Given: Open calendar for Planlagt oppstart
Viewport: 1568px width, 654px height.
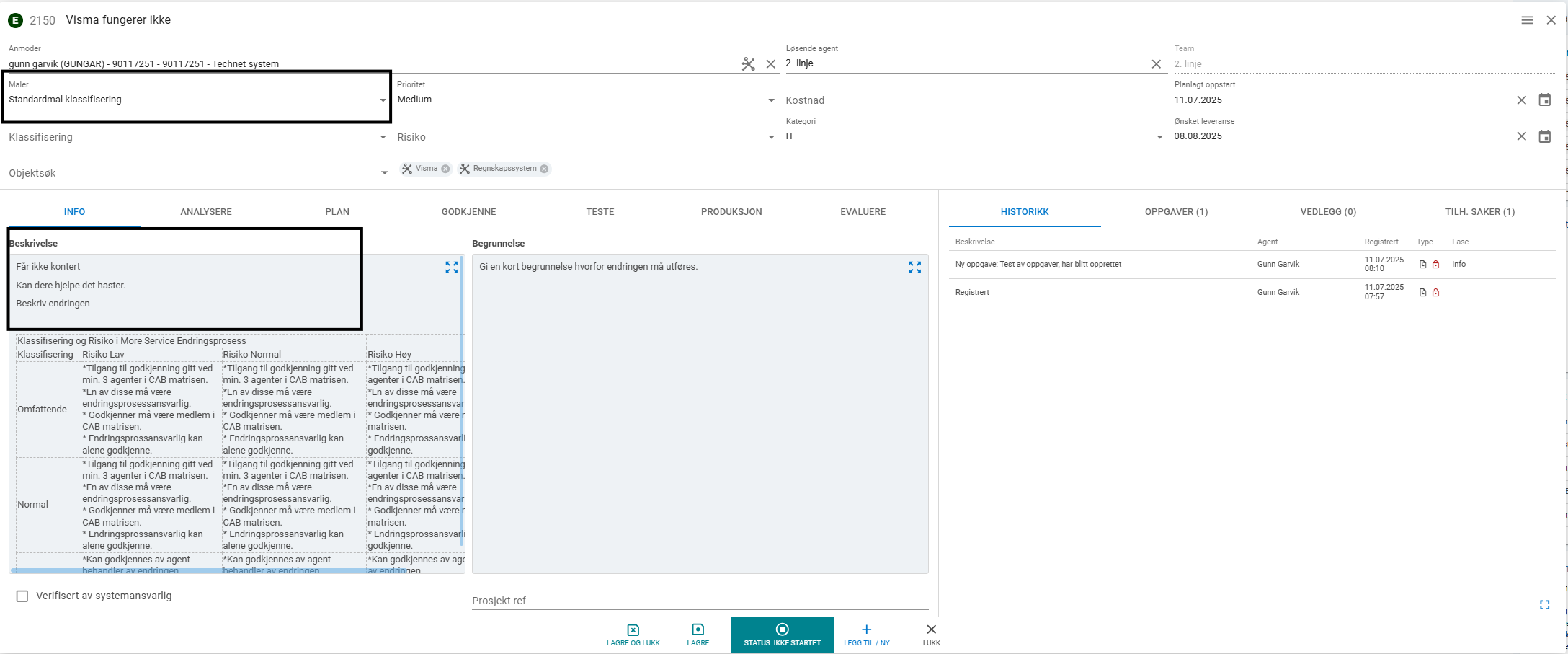Looking at the screenshot, I should tap(1545, 100).
